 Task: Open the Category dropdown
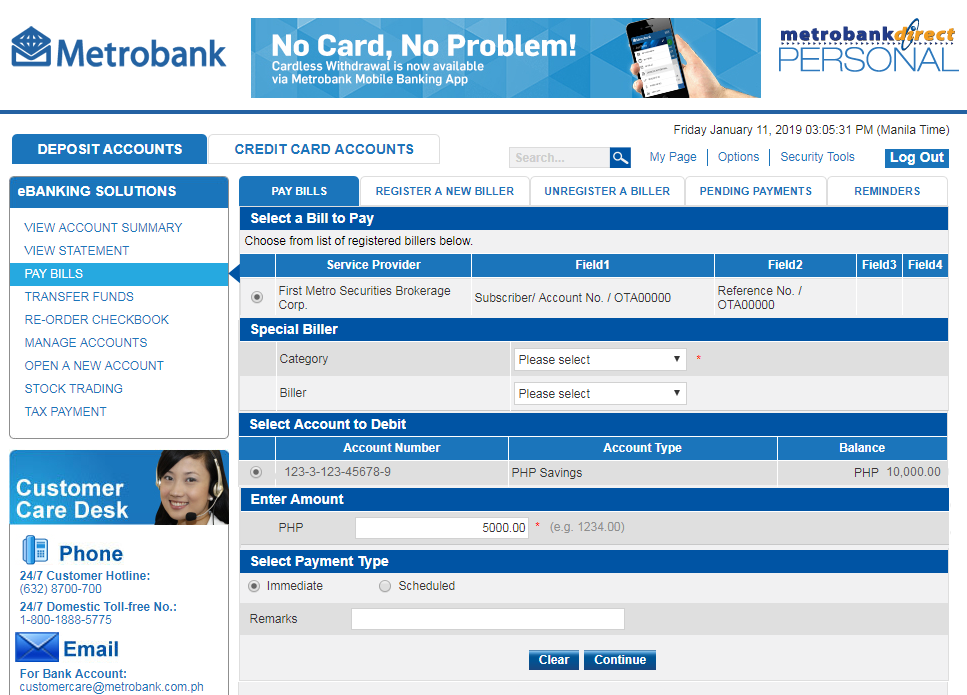[x=600, y=360]
